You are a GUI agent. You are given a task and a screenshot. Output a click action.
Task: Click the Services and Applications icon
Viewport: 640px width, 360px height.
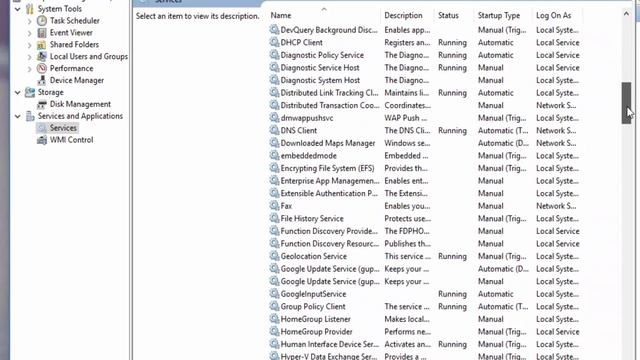pos(30,116)
